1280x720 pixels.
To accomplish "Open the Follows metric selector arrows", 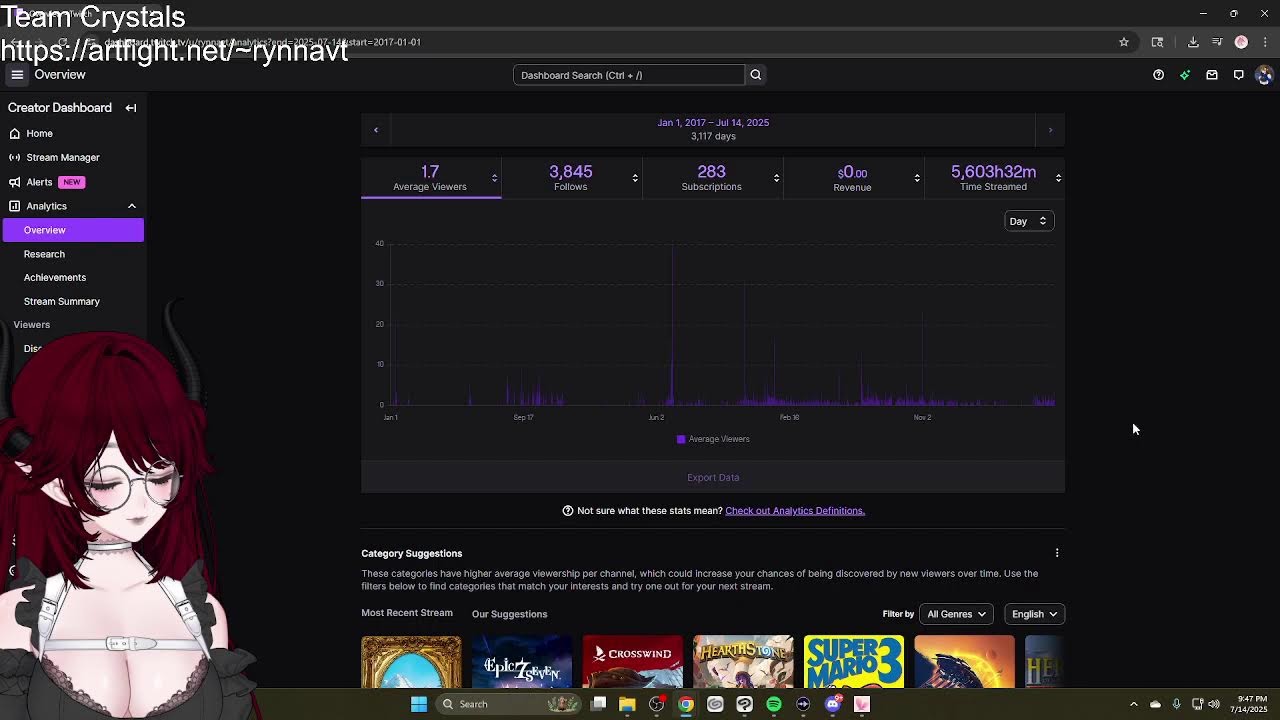I will tap(635, 178).
